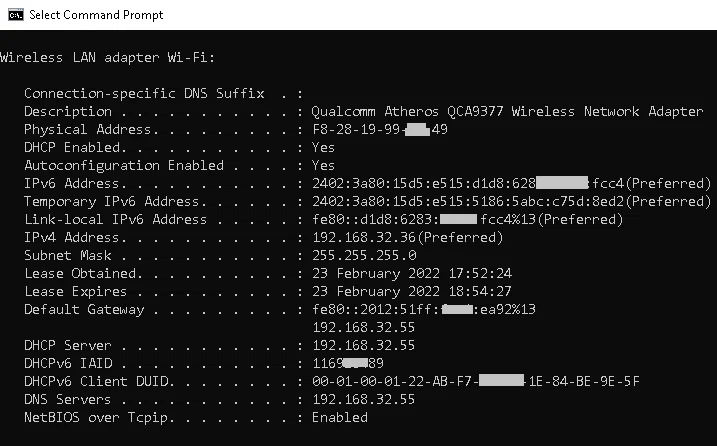
Task: Click the DHCP Server value 192.168.32.55
Action: 364,345
